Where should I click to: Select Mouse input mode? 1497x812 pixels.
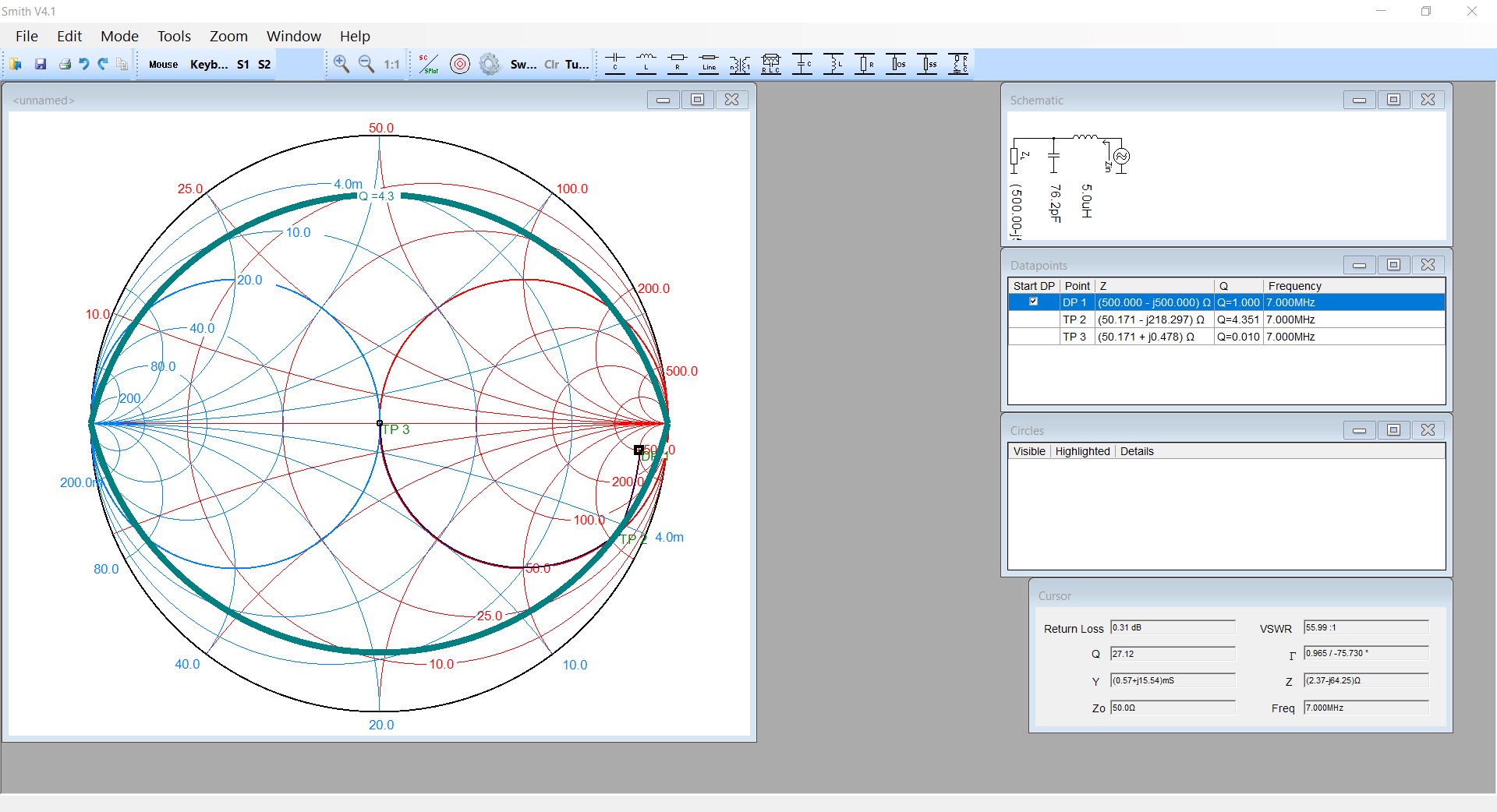point(163,65)
